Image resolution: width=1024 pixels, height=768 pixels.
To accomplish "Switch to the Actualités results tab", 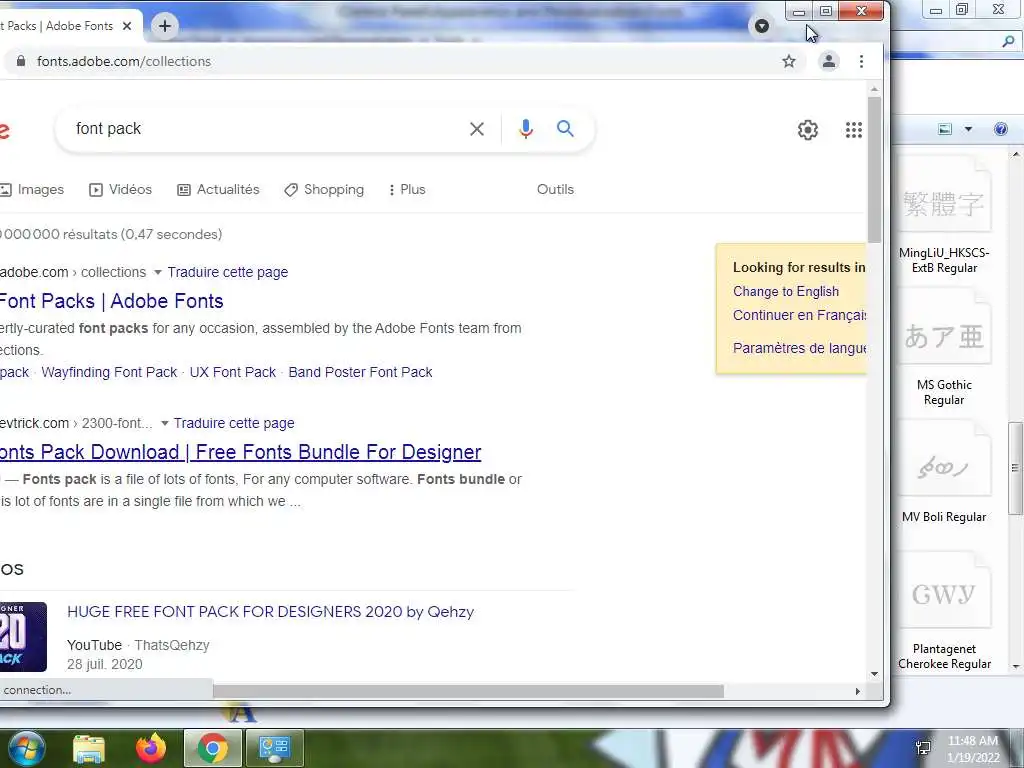I will pos(218,189).
